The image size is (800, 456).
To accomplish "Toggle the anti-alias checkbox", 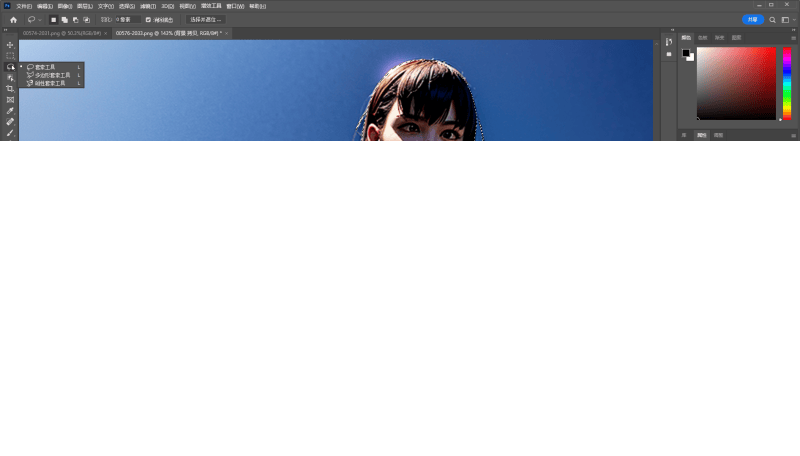I will pyautogui.click(x=149, y=19).
